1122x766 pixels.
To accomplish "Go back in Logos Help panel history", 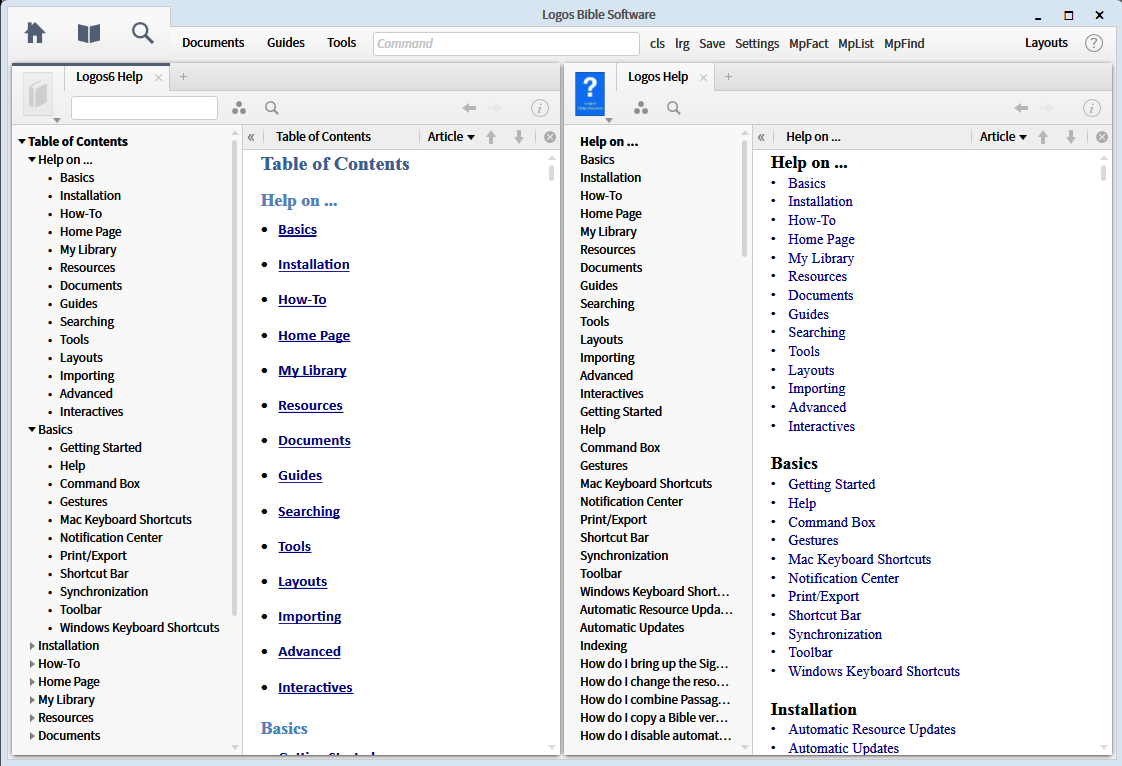I will pyautogui.click(x=1021, y=108).
